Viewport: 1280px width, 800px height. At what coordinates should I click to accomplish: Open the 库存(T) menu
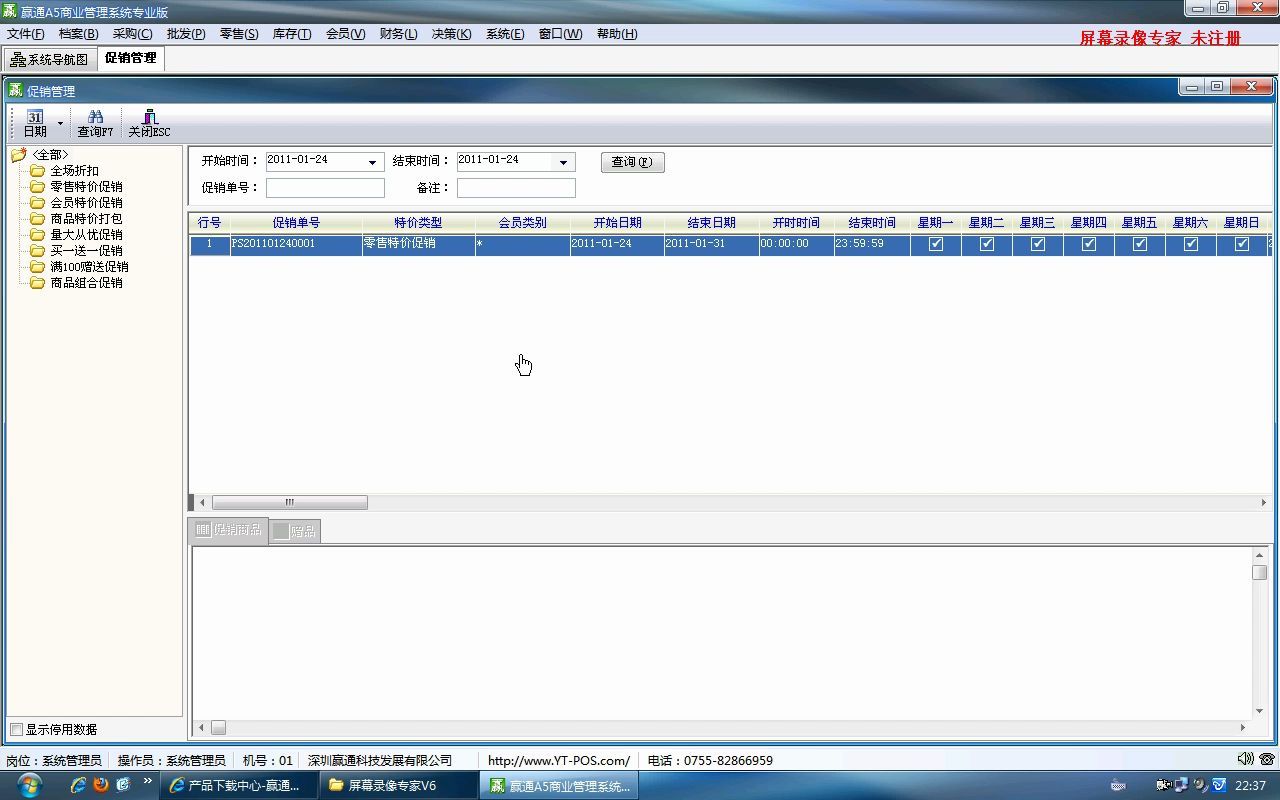point(292,34)
